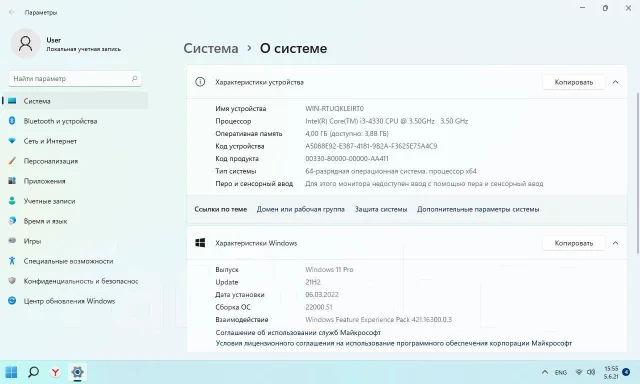Viewport: 640px width, 384px height.
Task: Open Соглашение об использовании служб Майкрософт
Action: point(298,333)
